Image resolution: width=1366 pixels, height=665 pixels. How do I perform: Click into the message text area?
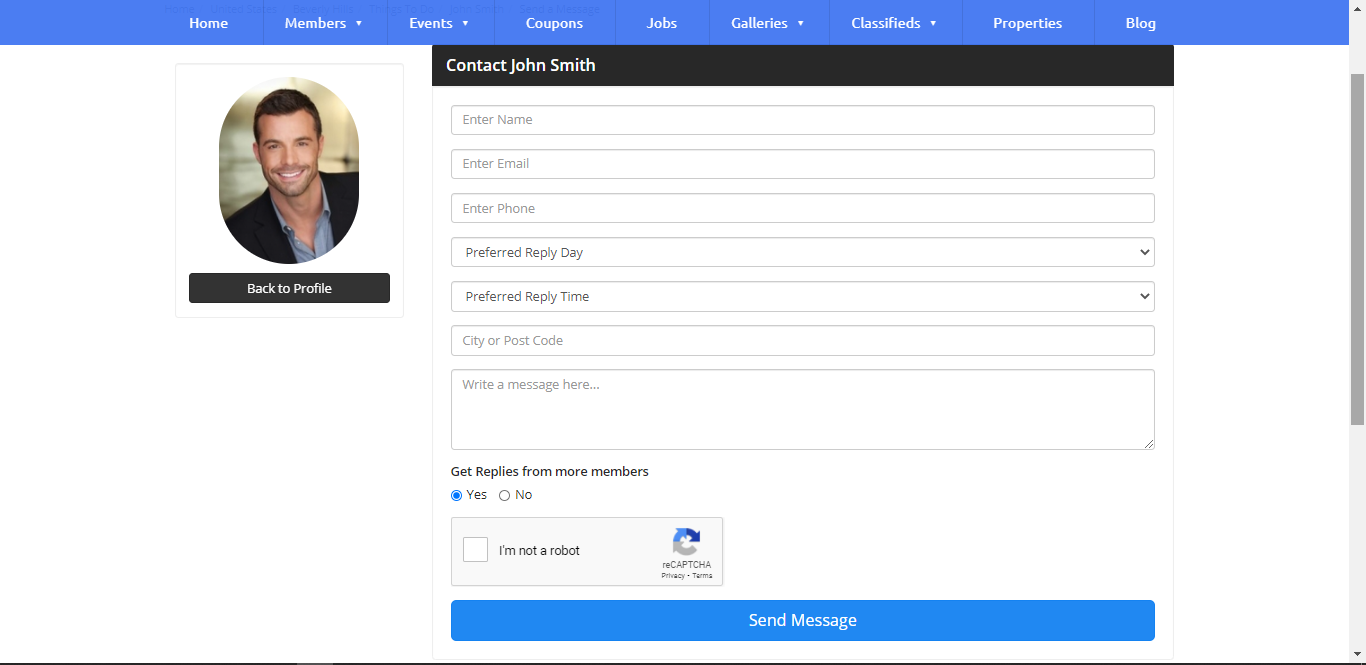click(x=803, y=409)
